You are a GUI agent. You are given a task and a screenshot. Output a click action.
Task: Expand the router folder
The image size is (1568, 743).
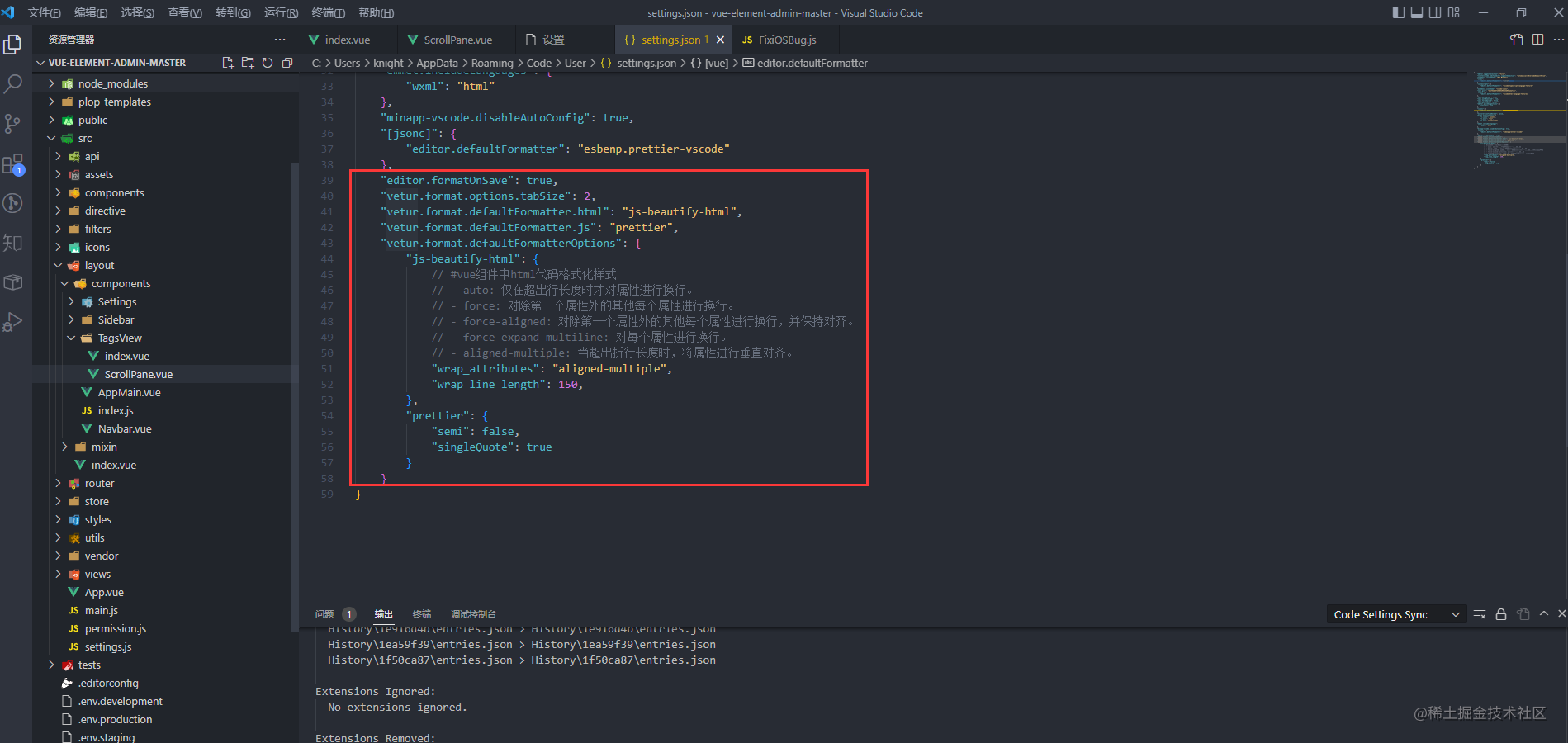[x=99, y=483]
